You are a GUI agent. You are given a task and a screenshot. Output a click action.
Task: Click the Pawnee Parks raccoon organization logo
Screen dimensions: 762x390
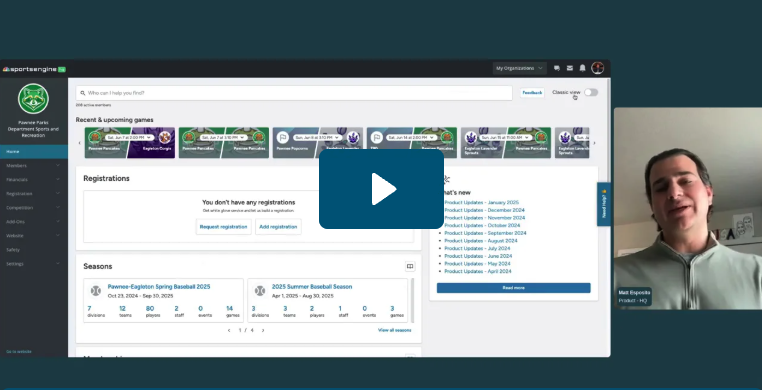(34, 99)
